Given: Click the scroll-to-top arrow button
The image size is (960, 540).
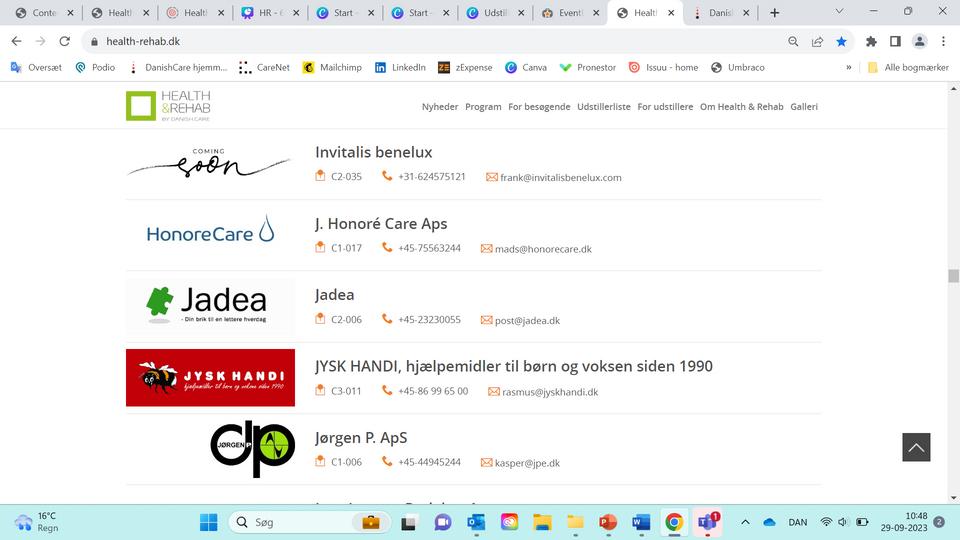Looking at the screenshot, I should click(916, 447).
